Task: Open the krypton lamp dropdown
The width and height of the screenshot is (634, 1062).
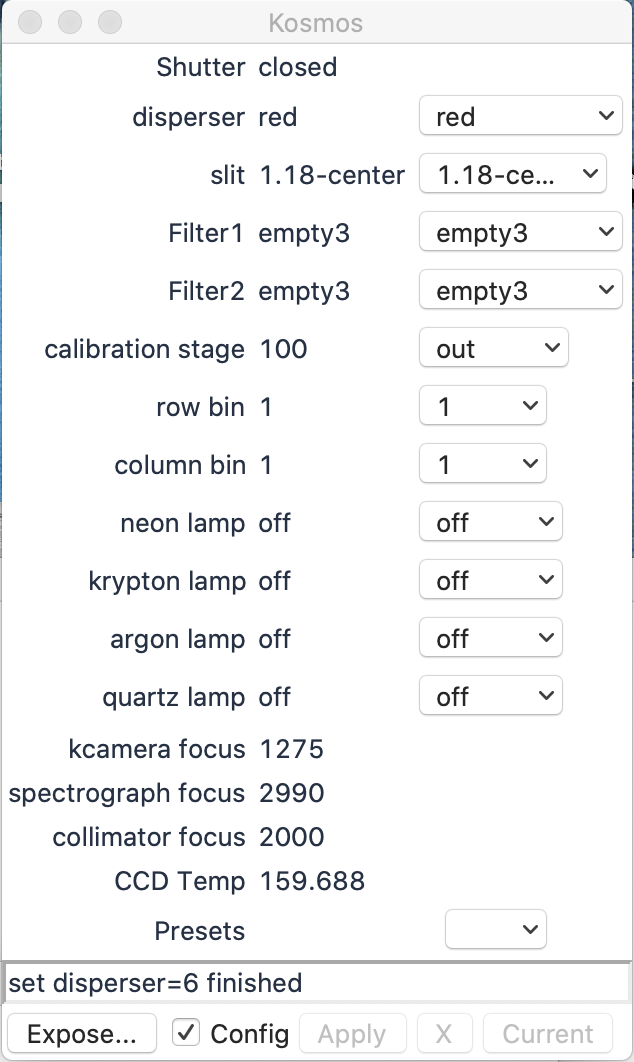Action: pyautogui.click(x=490, y=581)
